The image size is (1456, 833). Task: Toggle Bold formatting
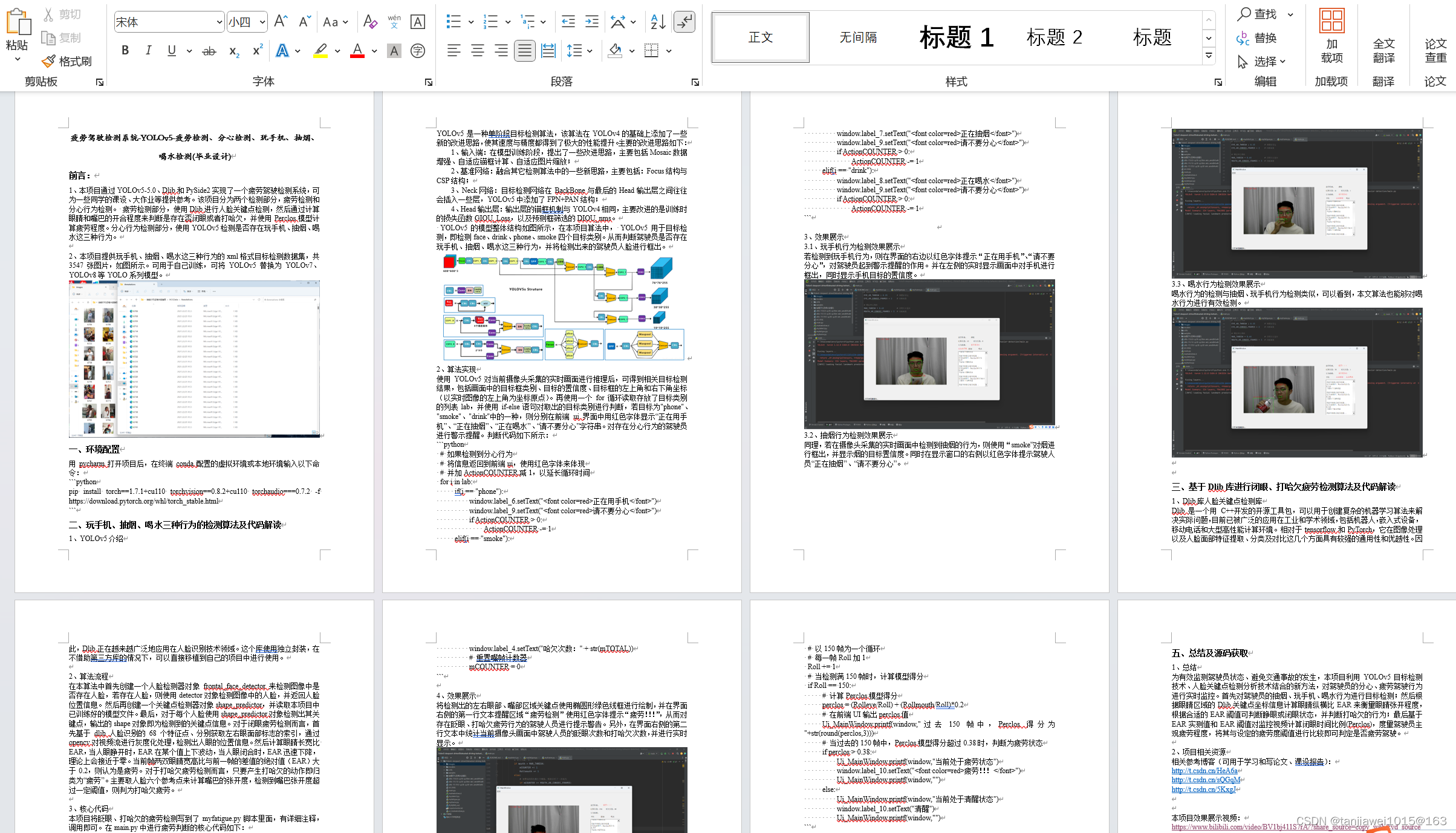(125, 51)
